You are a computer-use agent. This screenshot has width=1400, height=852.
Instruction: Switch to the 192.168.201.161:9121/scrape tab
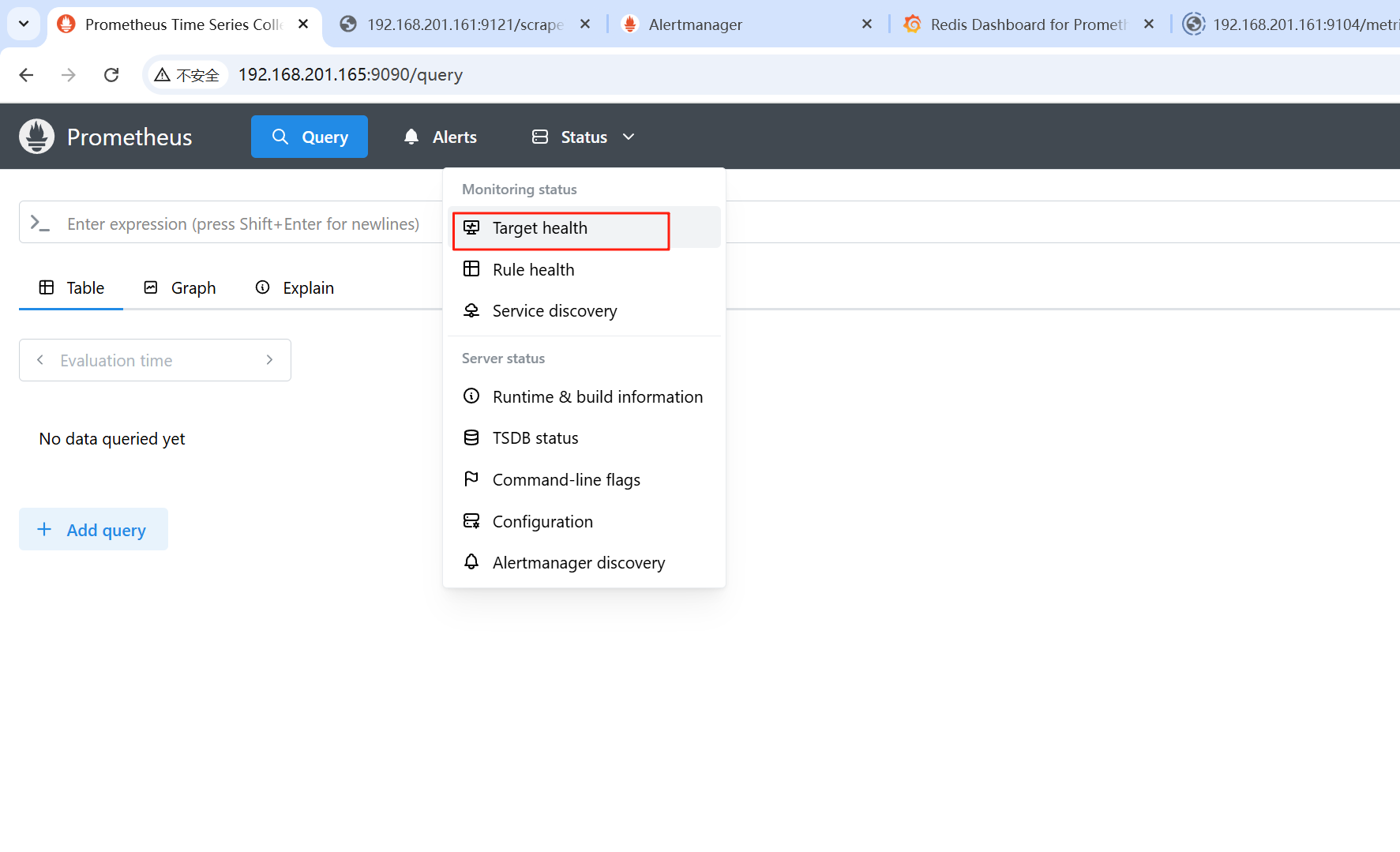pyautogui.click(x=464, y=24)
